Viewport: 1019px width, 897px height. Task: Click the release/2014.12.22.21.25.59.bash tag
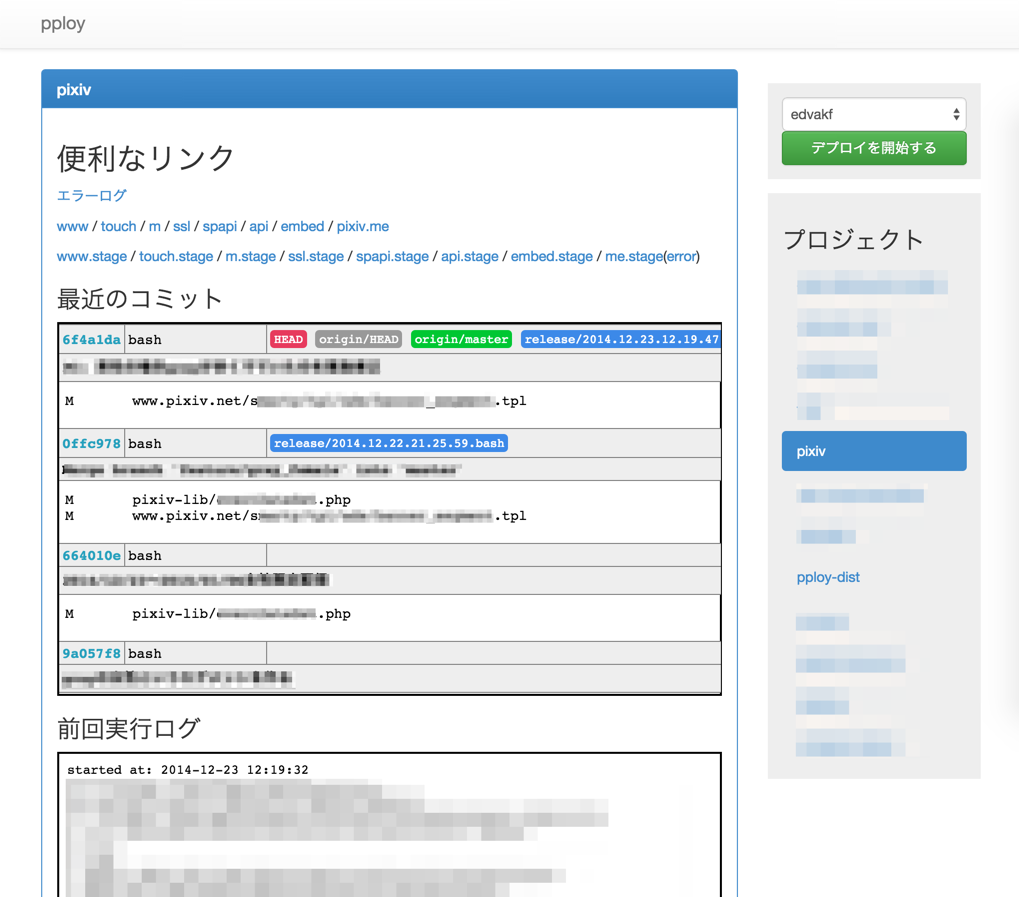pos(389,443)
